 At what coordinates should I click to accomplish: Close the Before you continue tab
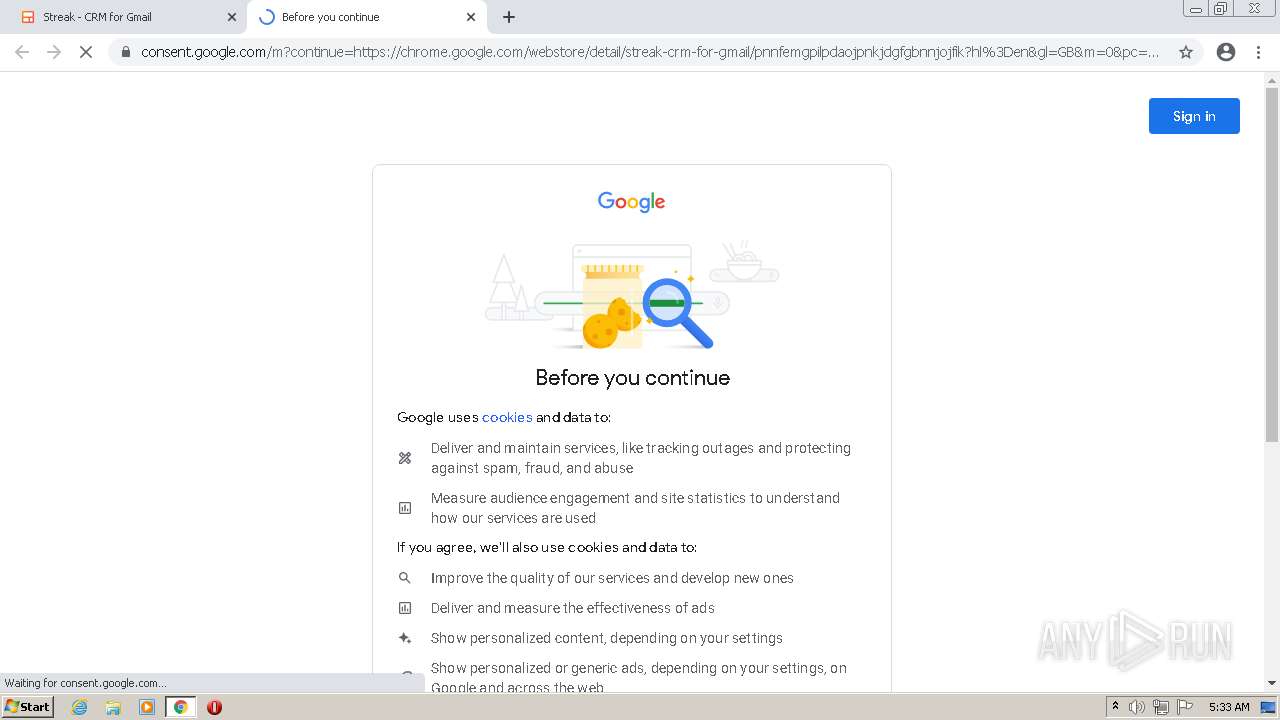[x=471, y=17]
